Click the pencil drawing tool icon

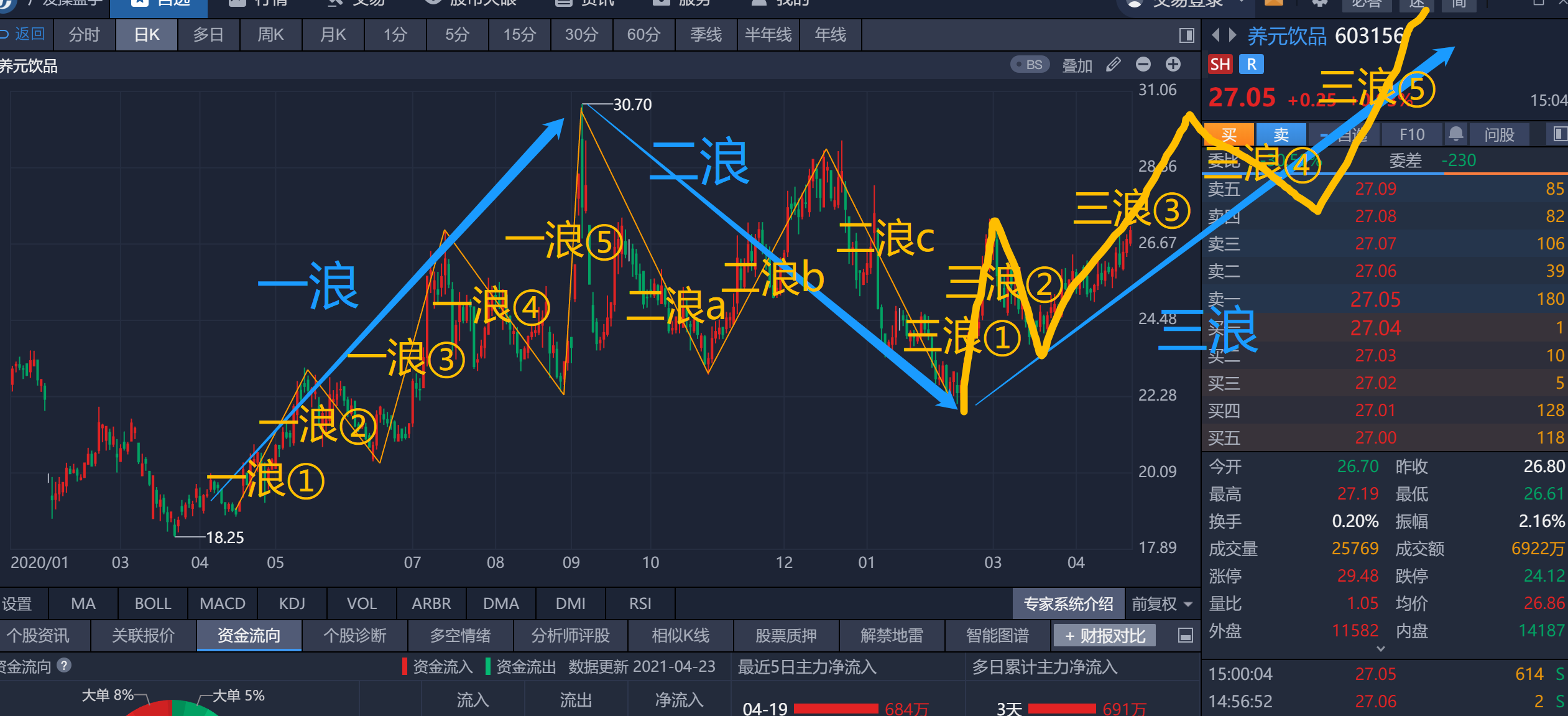click(x=1113, y=65)
